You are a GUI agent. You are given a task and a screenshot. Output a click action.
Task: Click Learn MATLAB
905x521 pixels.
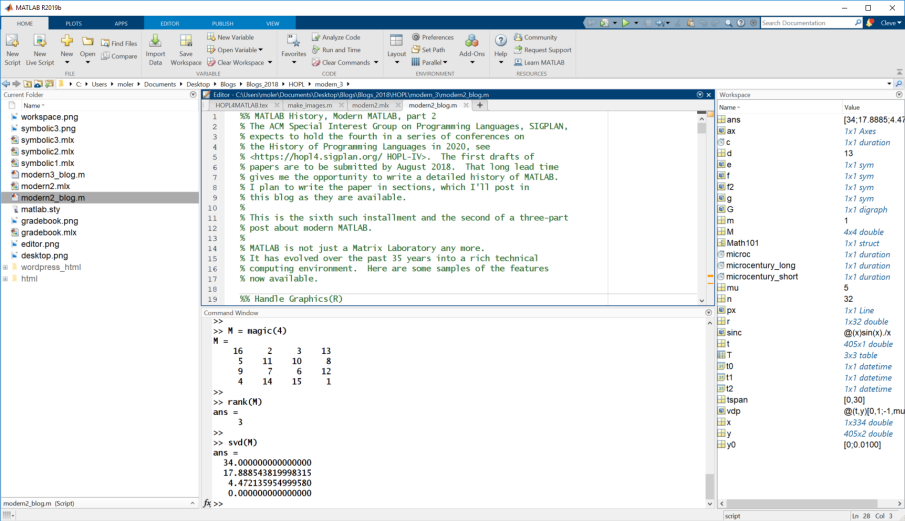pos(539,62)
